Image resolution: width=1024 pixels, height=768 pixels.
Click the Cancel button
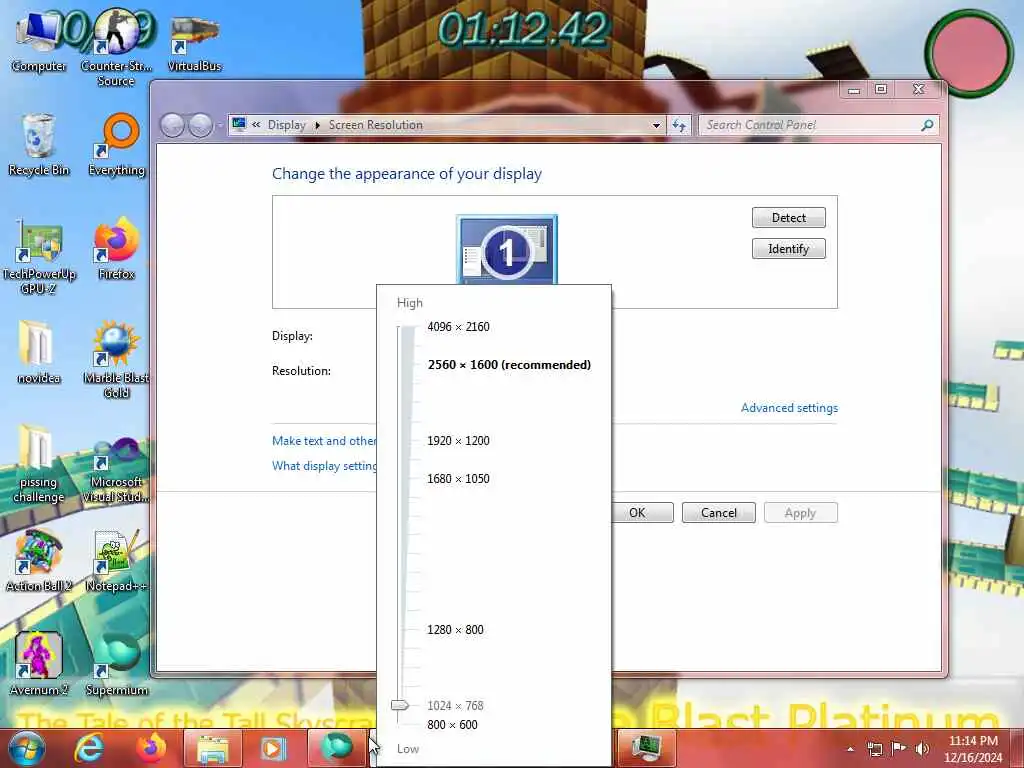(718, 513)
